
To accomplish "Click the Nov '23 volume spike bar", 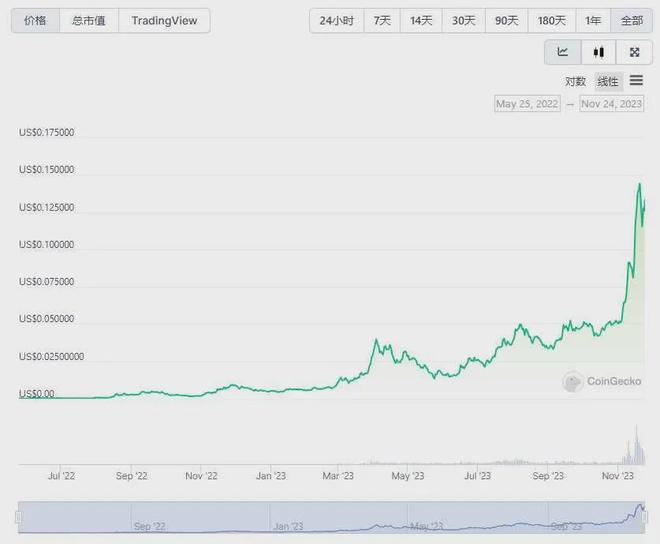I will 636,445.
